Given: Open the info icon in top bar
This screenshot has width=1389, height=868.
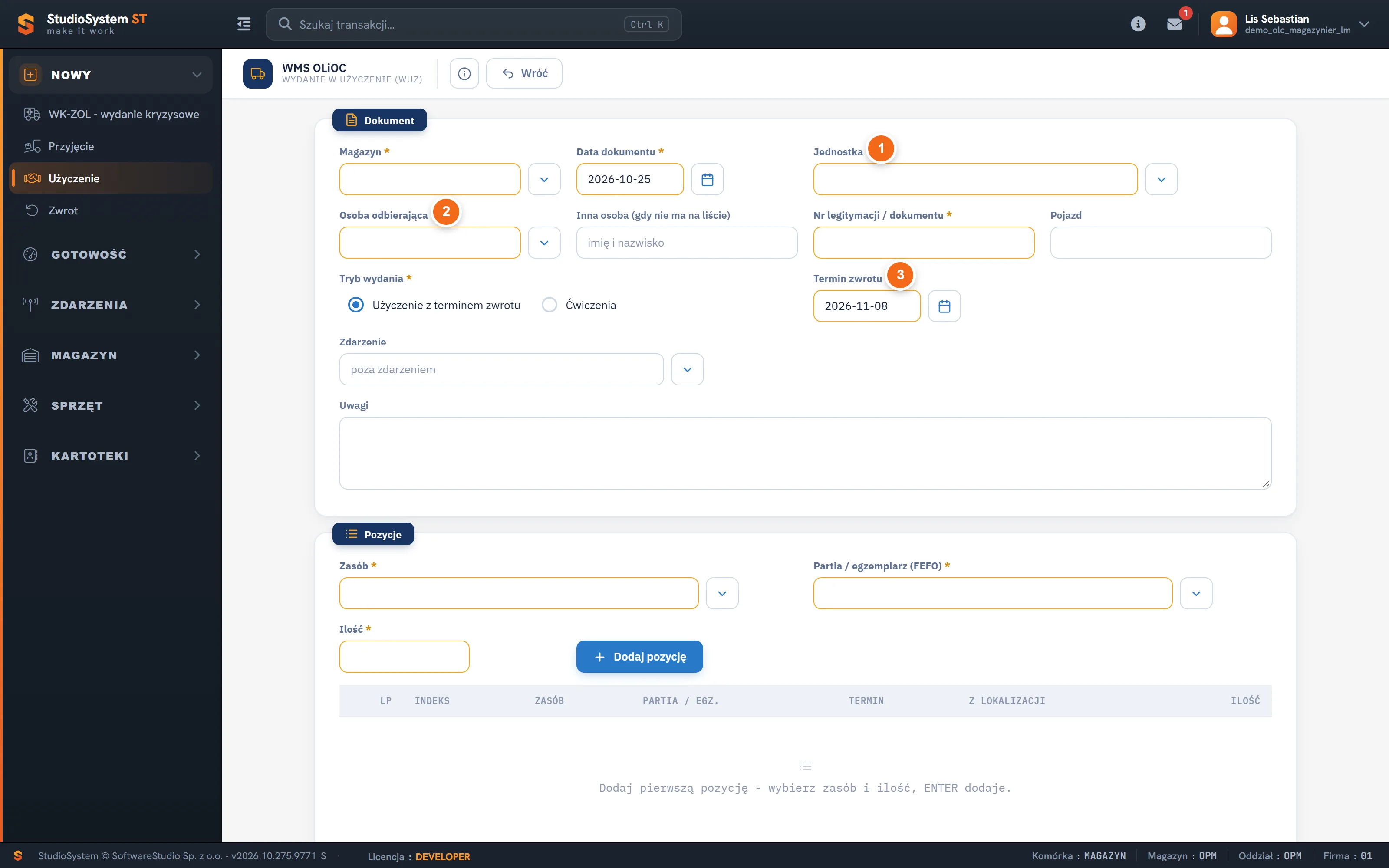Looking at the screenshot, I should tap(1138, 24).
